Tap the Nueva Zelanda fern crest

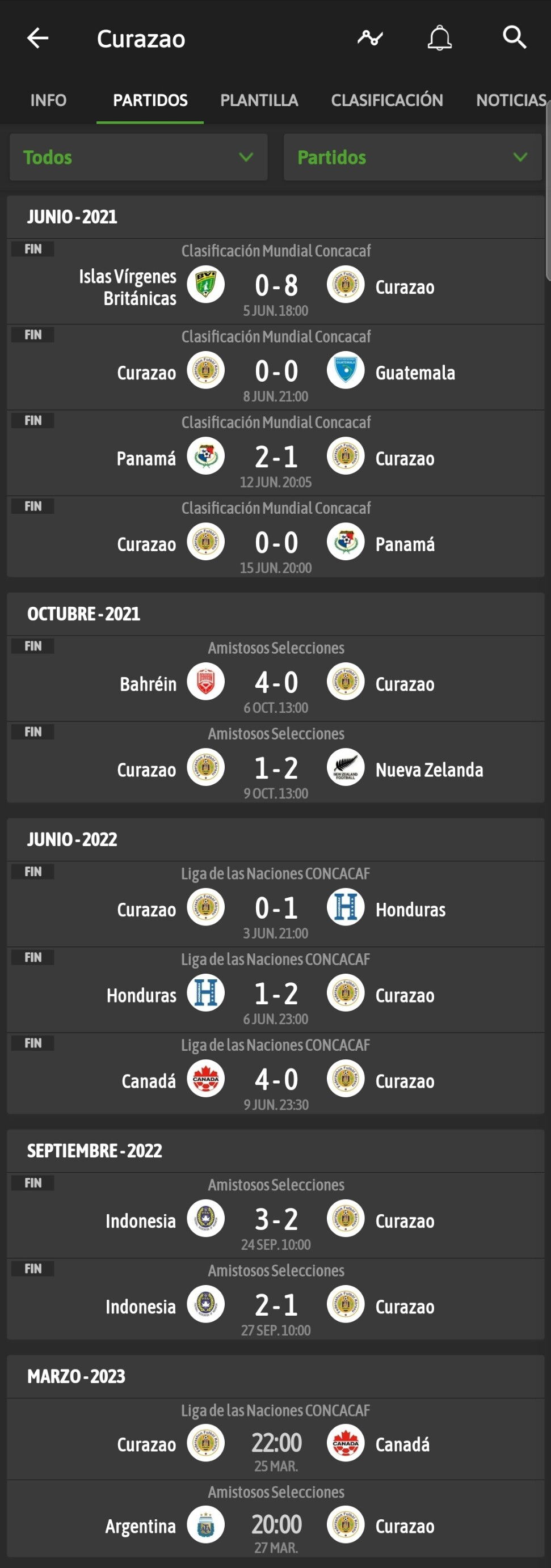pyautogui.click(x=345, y=768)
